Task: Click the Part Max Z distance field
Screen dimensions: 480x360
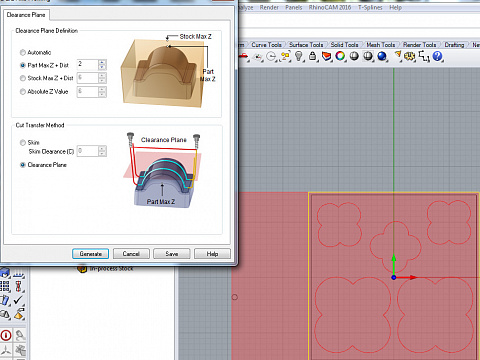Action: coord(88,65)
